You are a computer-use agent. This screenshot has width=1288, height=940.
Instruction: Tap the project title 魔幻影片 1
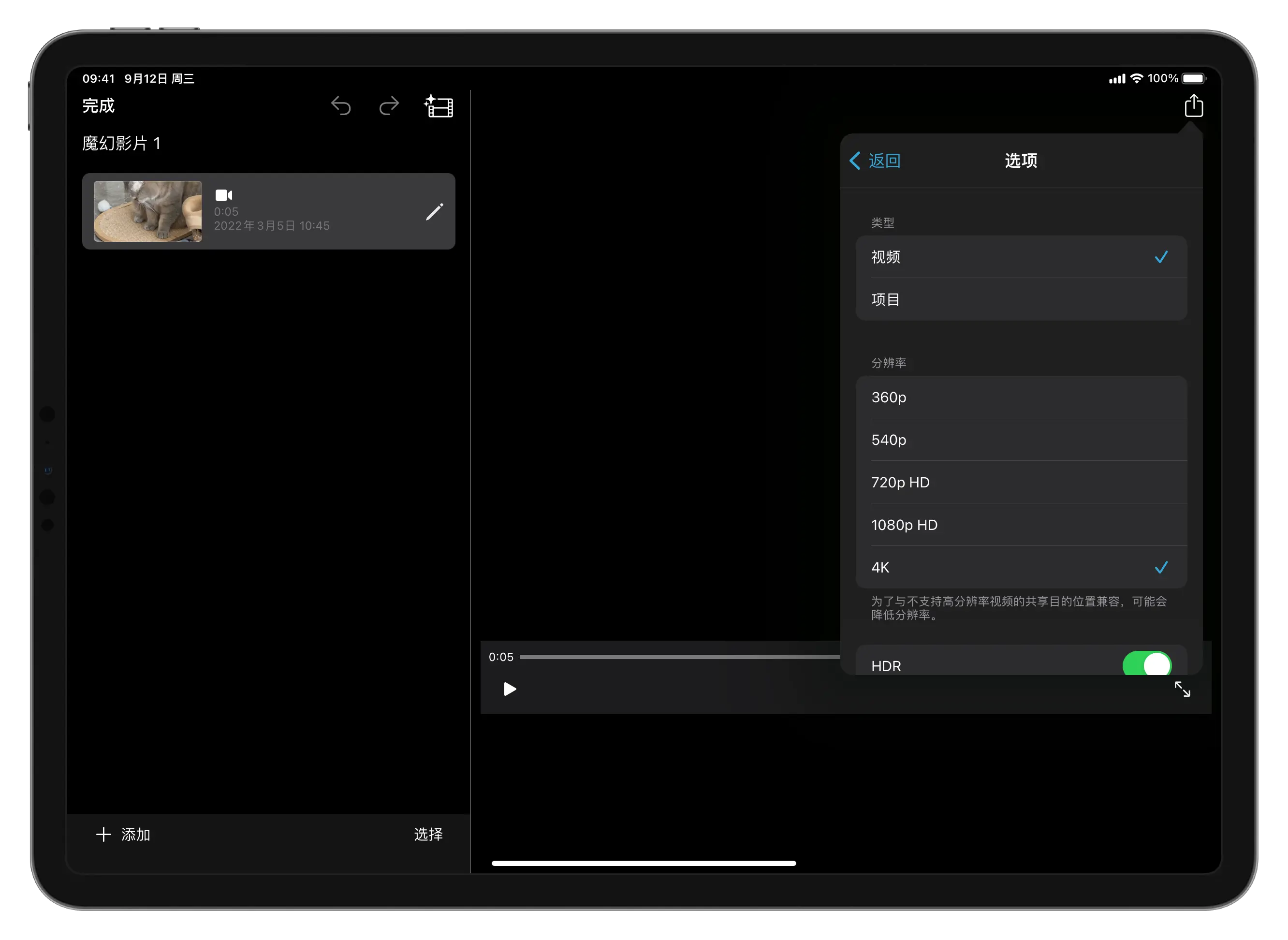click(x=121, y=144)
